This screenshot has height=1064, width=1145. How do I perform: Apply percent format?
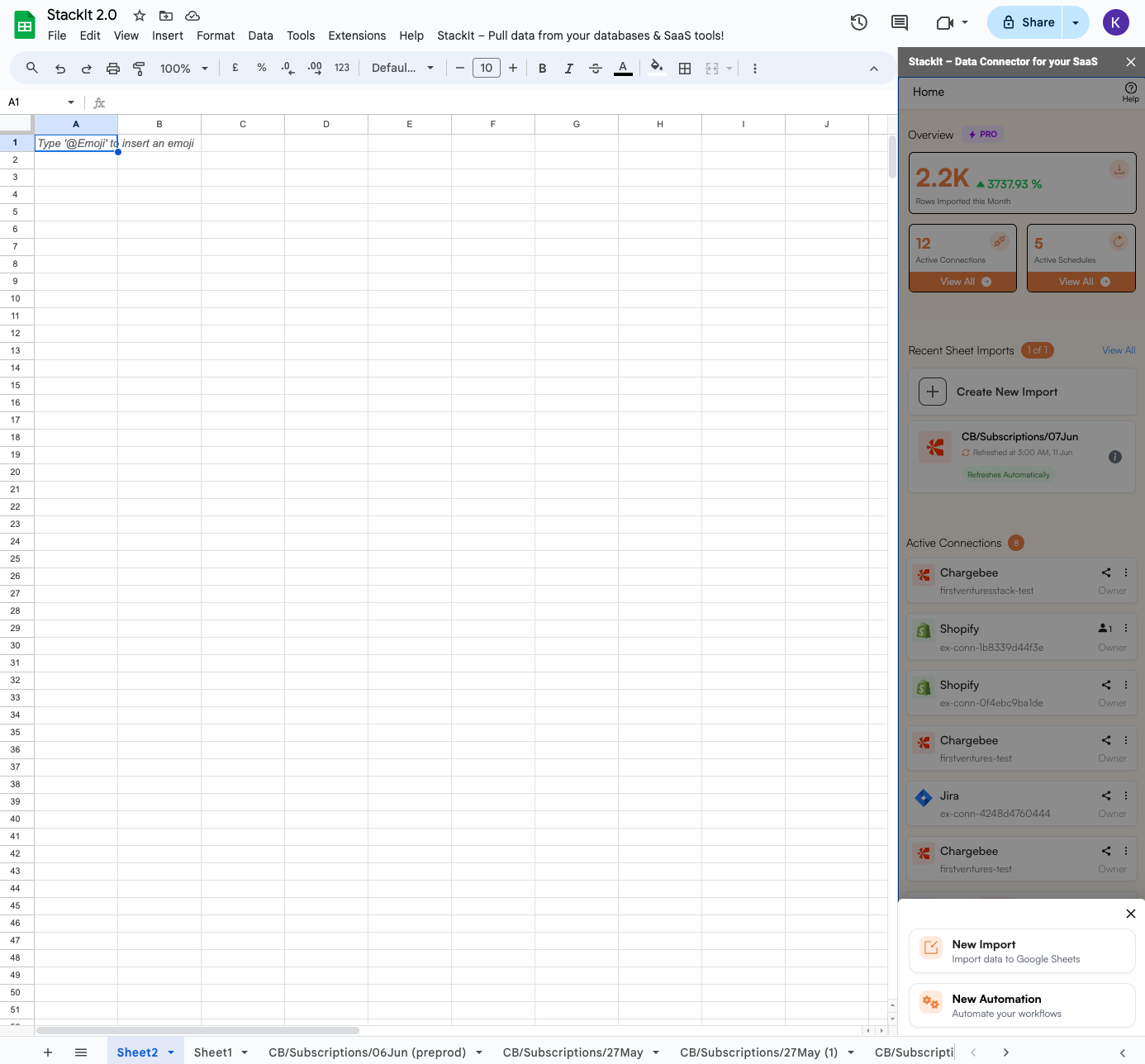coord(262,68)
